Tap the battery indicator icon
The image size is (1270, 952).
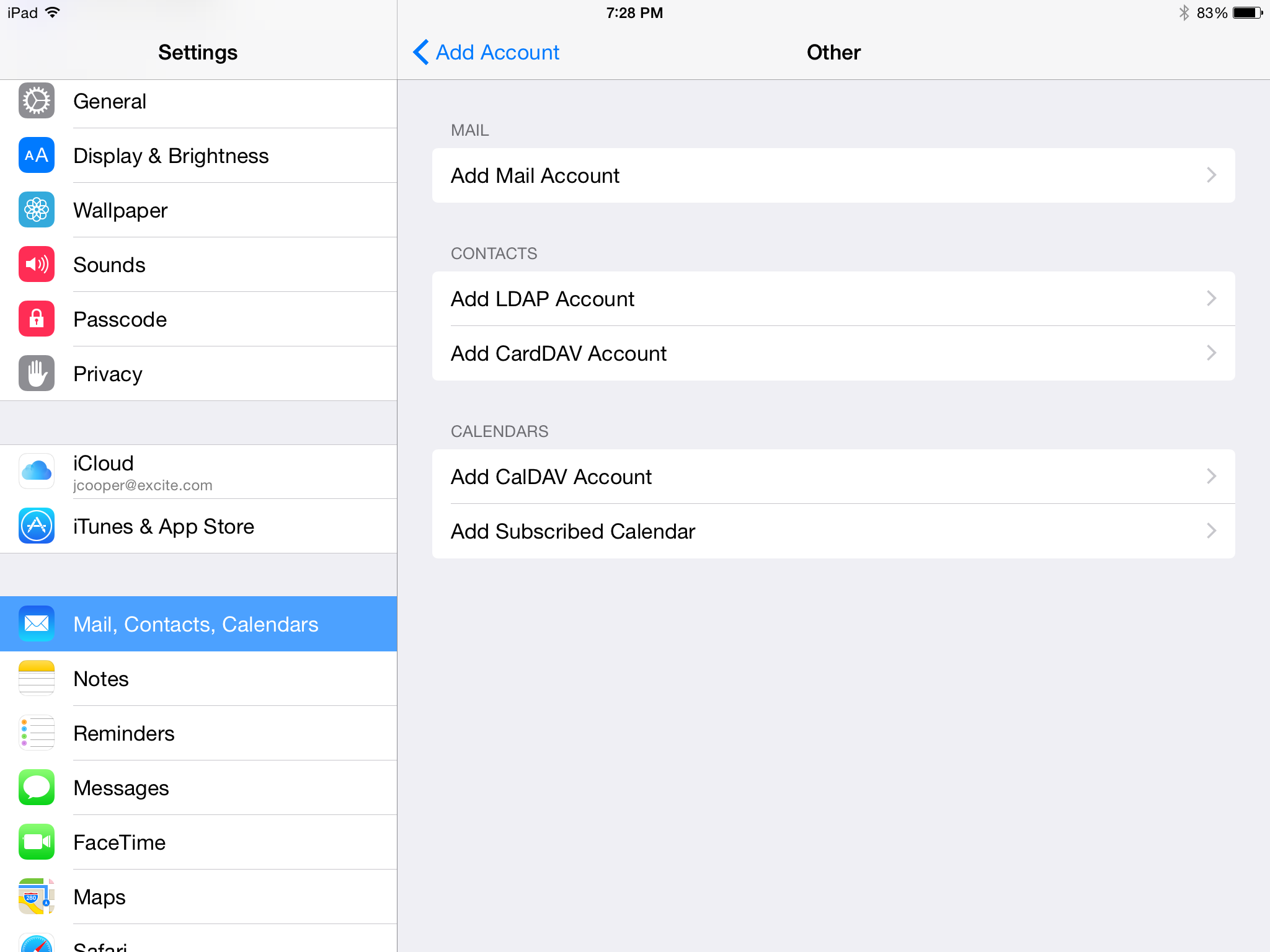1248,12
